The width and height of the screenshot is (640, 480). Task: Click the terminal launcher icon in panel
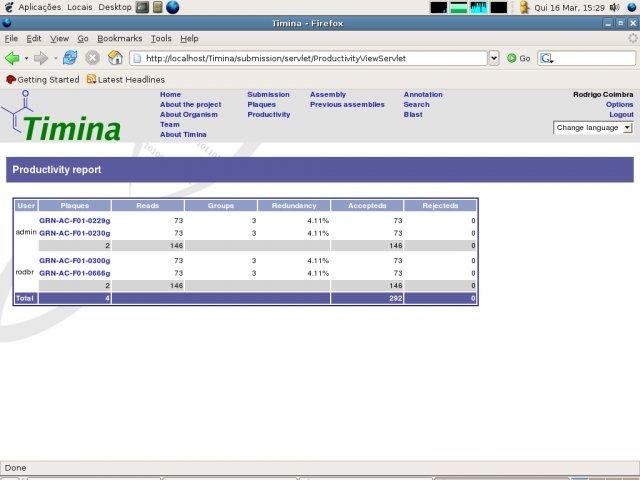coord(142,7)
